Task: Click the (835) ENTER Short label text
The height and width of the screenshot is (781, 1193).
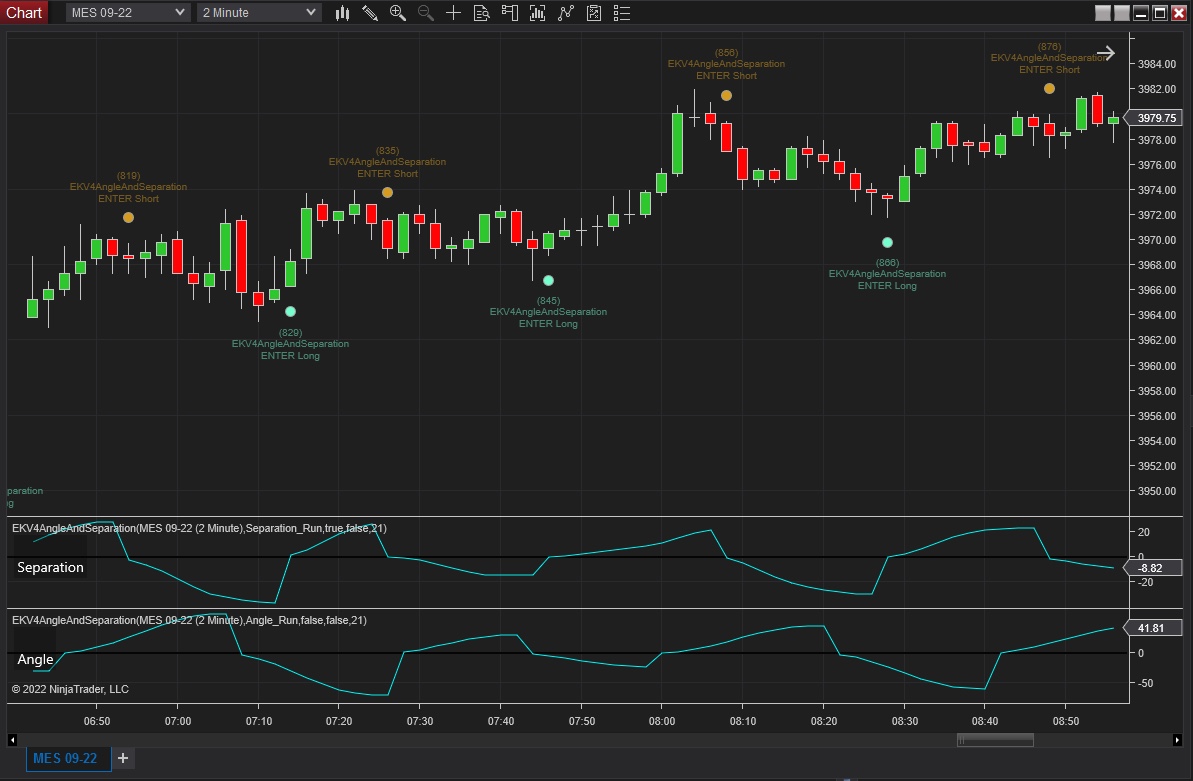Action: click(387, 162)
